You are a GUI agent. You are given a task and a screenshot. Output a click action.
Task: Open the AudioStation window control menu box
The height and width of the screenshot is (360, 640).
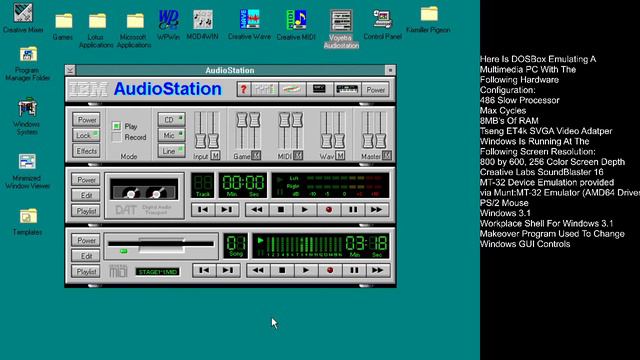(70, 70)
